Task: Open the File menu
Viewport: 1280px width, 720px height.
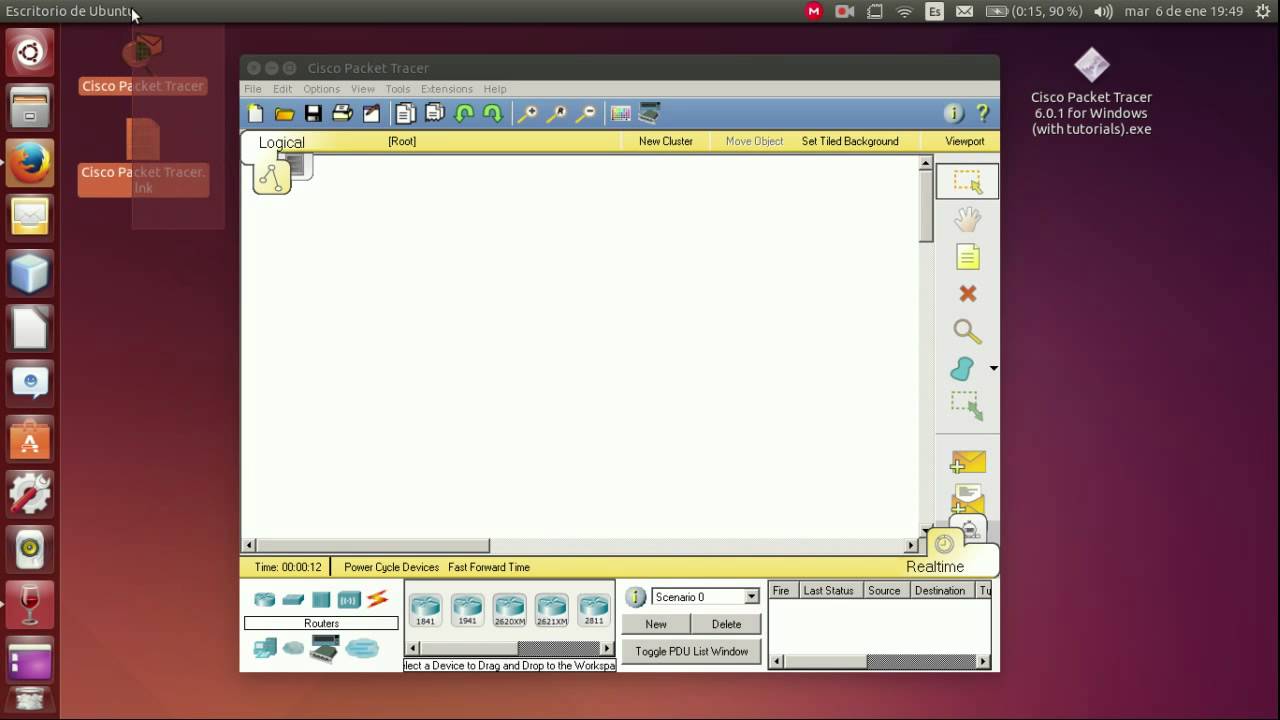Action: coord(253,89)
